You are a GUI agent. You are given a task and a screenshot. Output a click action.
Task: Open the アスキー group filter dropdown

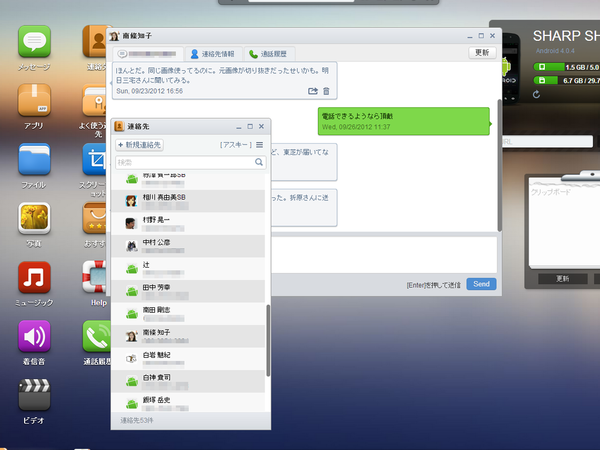pos(236,145)
